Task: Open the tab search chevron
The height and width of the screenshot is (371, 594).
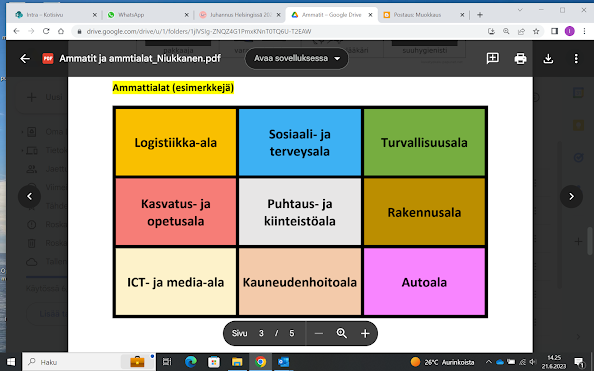Action: click(520, 10)
